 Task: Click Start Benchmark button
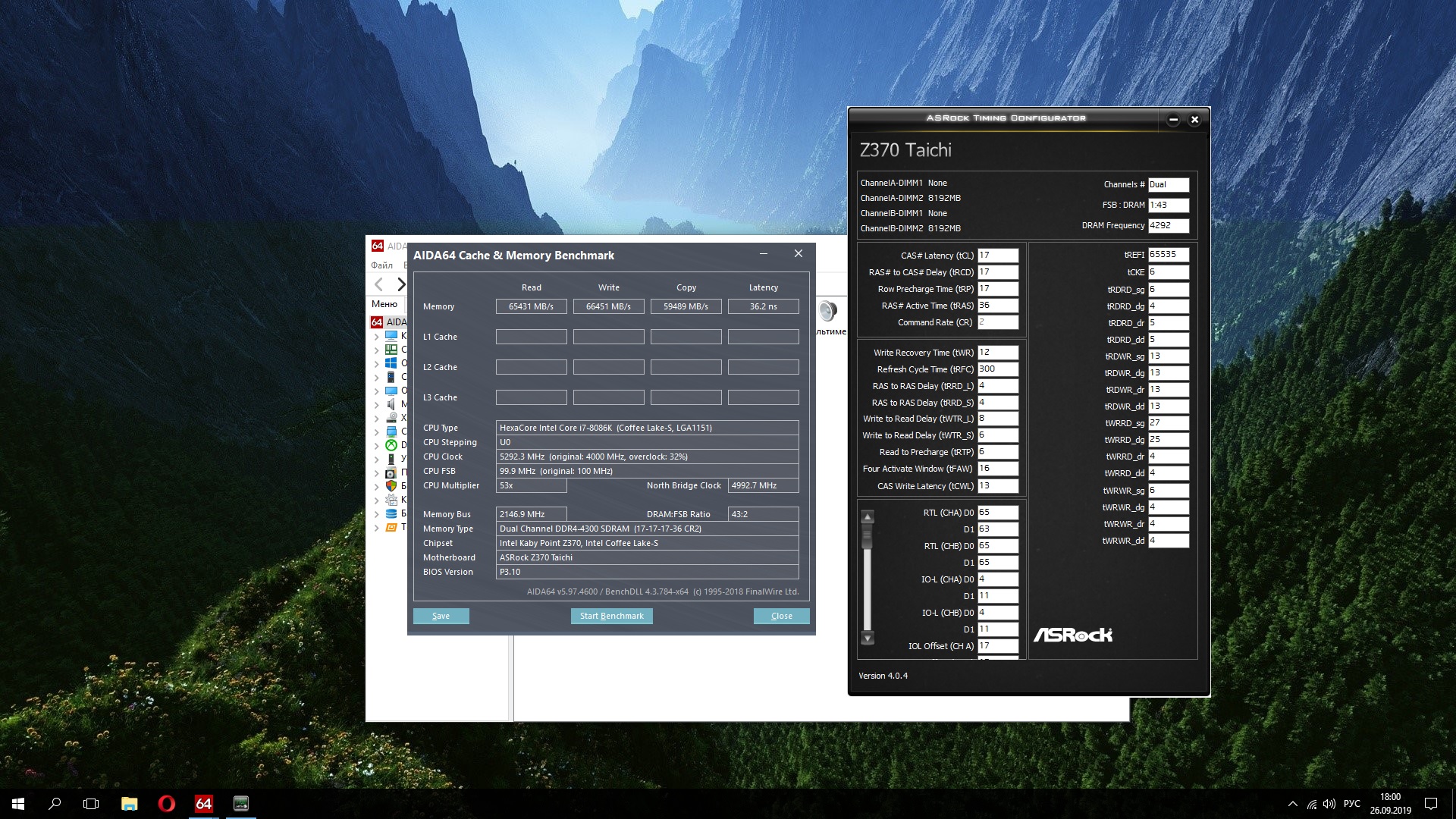pos(611,616)
